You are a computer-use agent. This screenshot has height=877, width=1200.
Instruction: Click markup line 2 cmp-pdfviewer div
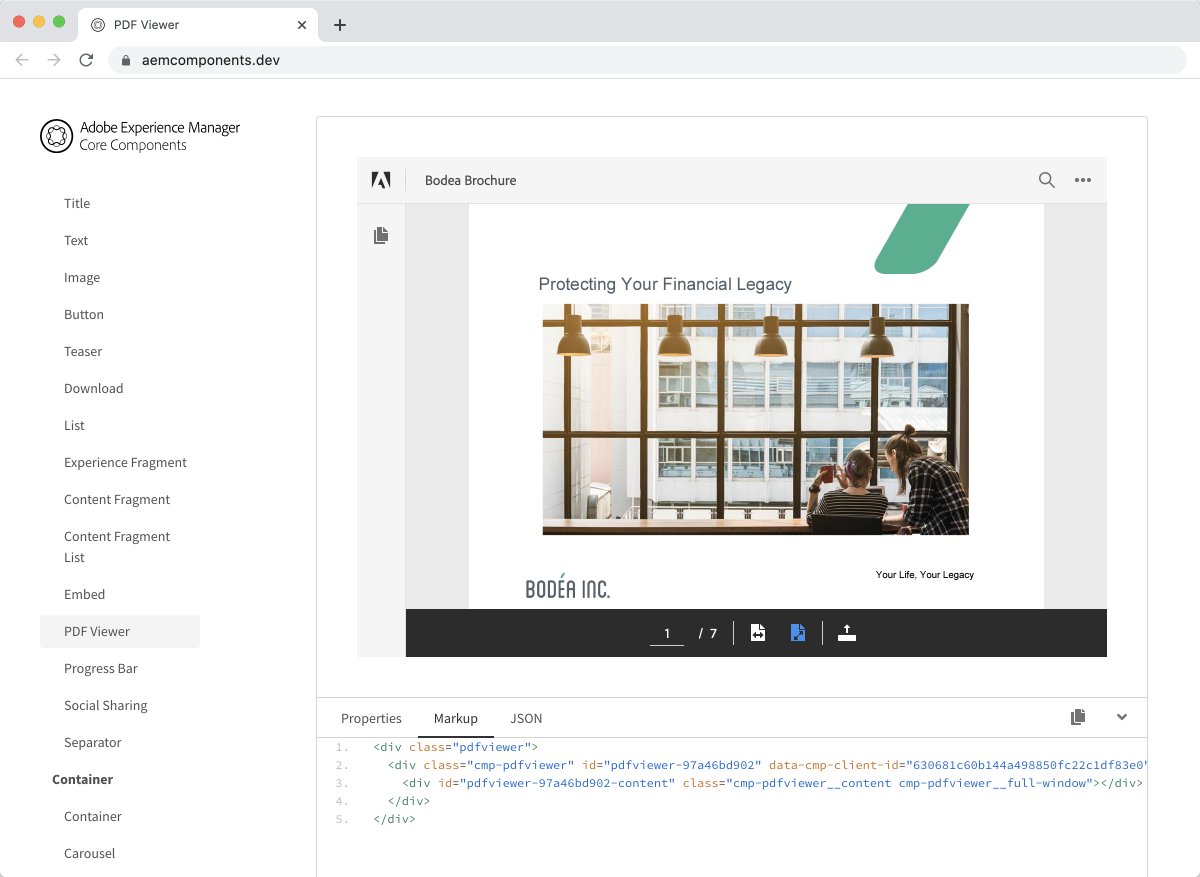pyautogui.click(x=768, y=765)
